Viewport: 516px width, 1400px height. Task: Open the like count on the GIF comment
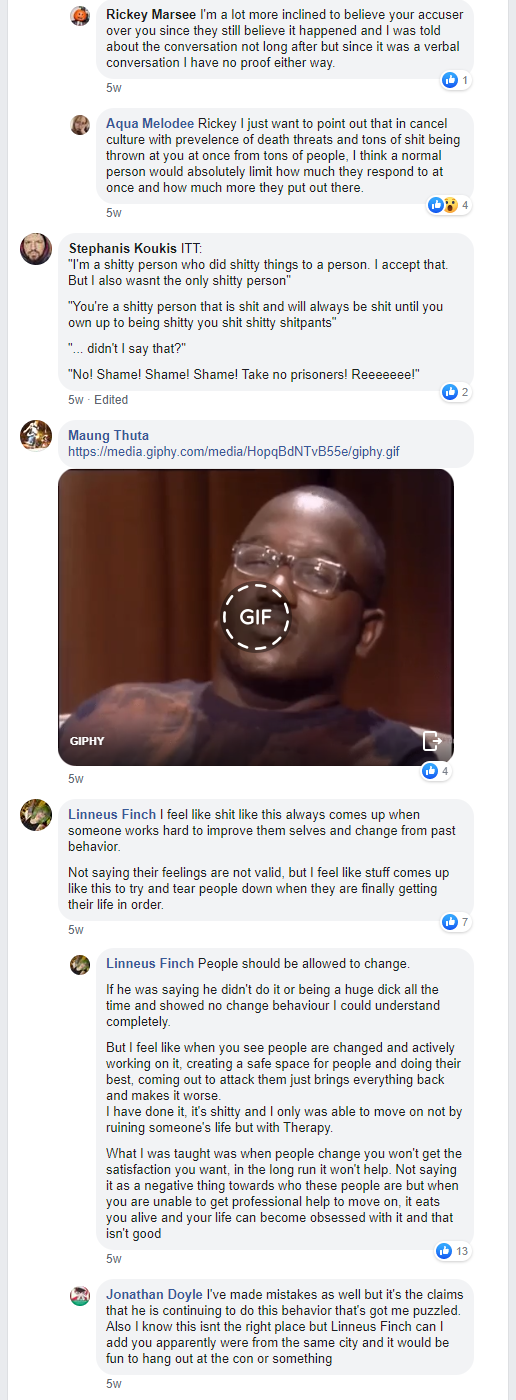coord(436,771)
